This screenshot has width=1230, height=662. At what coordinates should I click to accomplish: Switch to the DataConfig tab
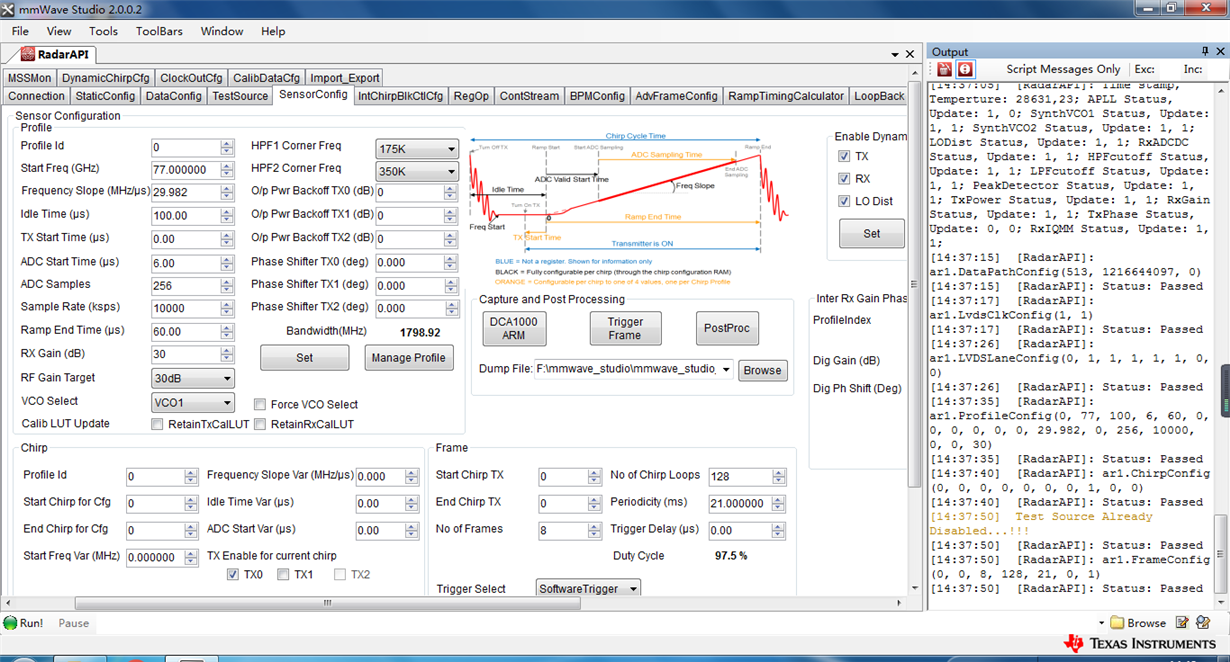pyautogui.click(x=173, y=96)
